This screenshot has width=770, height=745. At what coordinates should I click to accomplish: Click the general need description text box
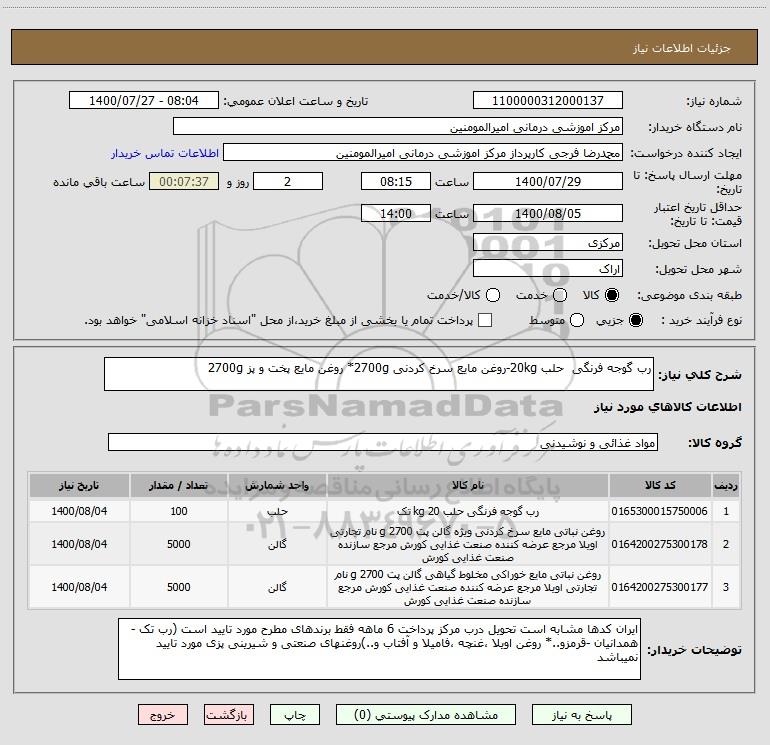[379, 374]
